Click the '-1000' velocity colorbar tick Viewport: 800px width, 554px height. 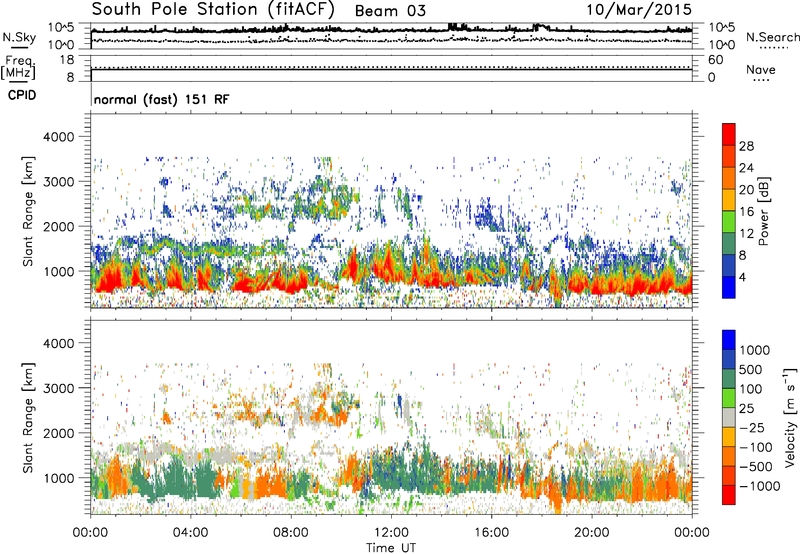759,486
